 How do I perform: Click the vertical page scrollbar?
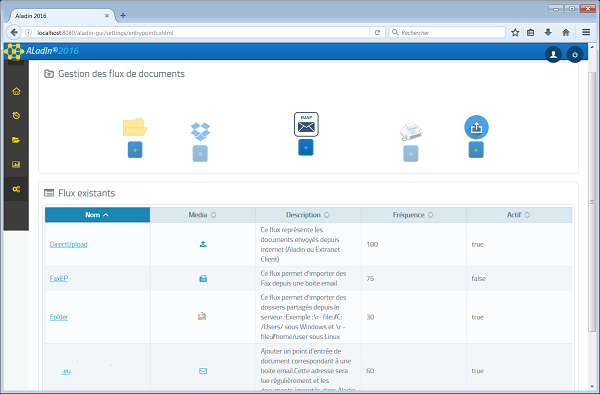tap(592, 201)
